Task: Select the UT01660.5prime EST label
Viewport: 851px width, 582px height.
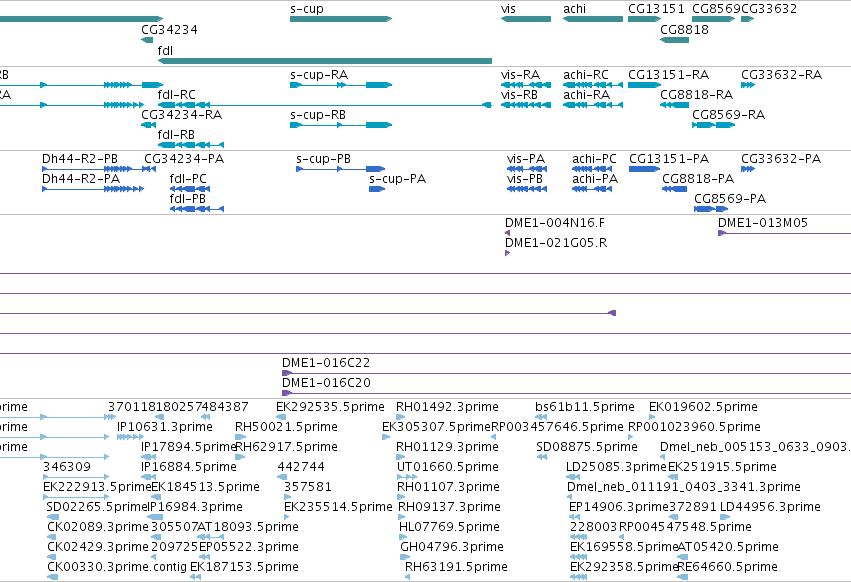Action: click(448, 467)
